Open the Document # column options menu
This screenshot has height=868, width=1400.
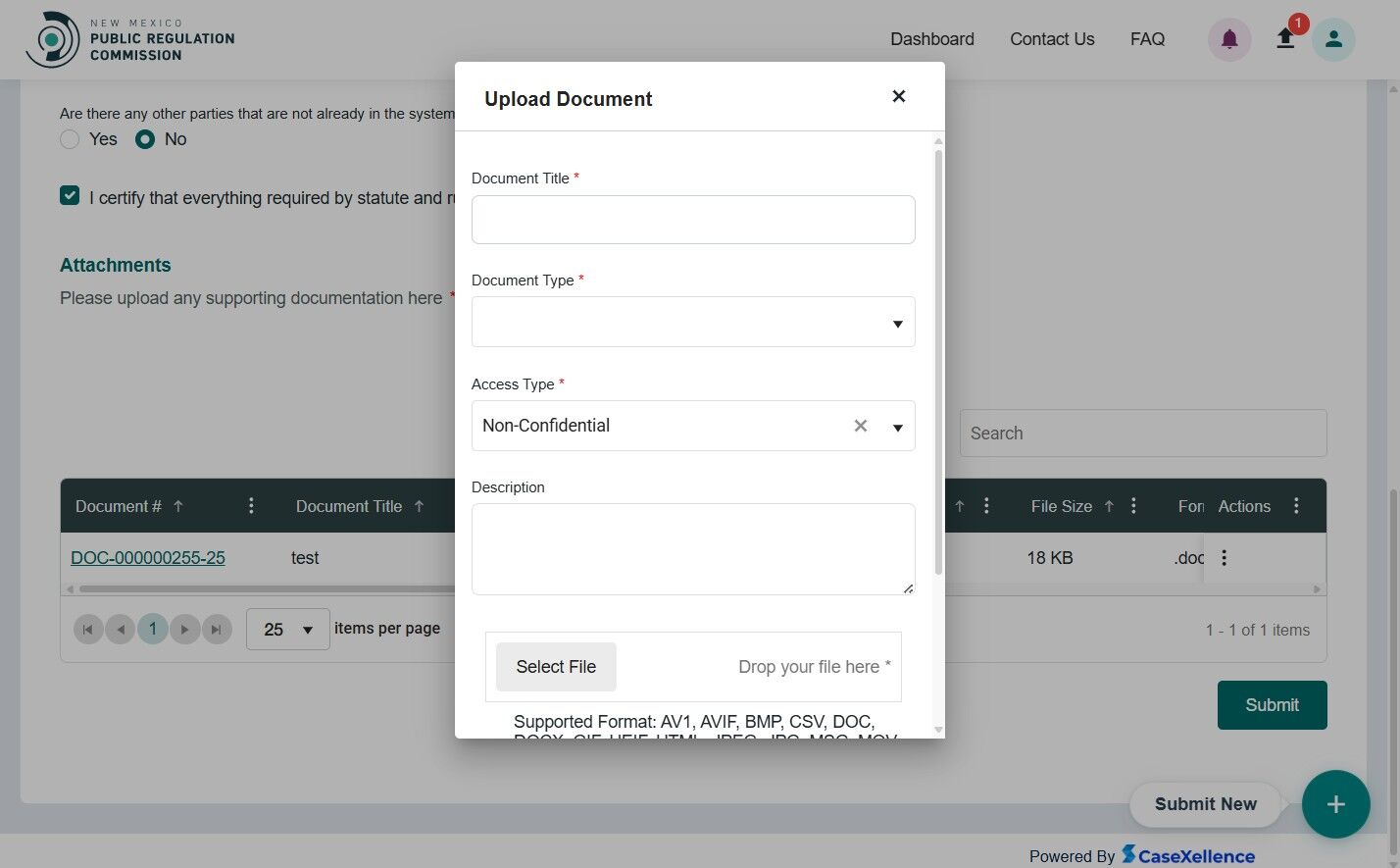tap(251, 505)
